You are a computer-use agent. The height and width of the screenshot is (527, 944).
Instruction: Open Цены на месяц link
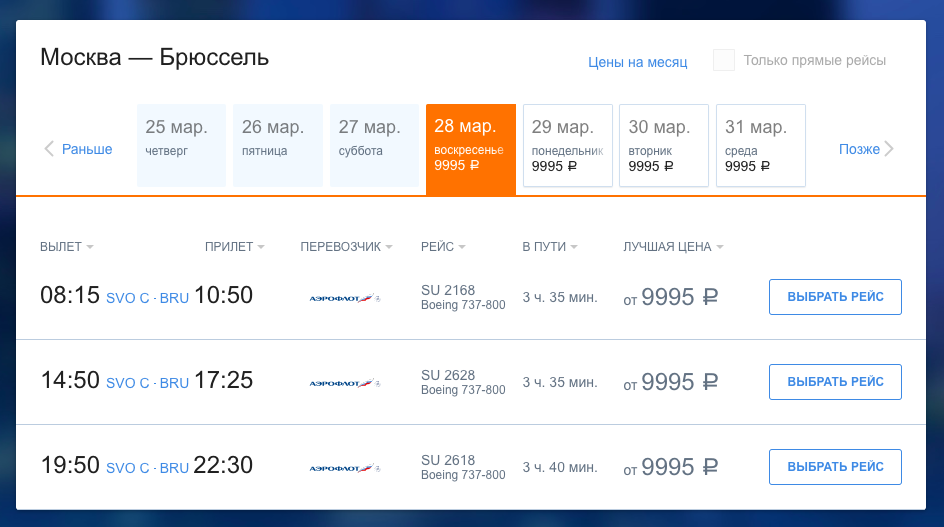point(638,62)
